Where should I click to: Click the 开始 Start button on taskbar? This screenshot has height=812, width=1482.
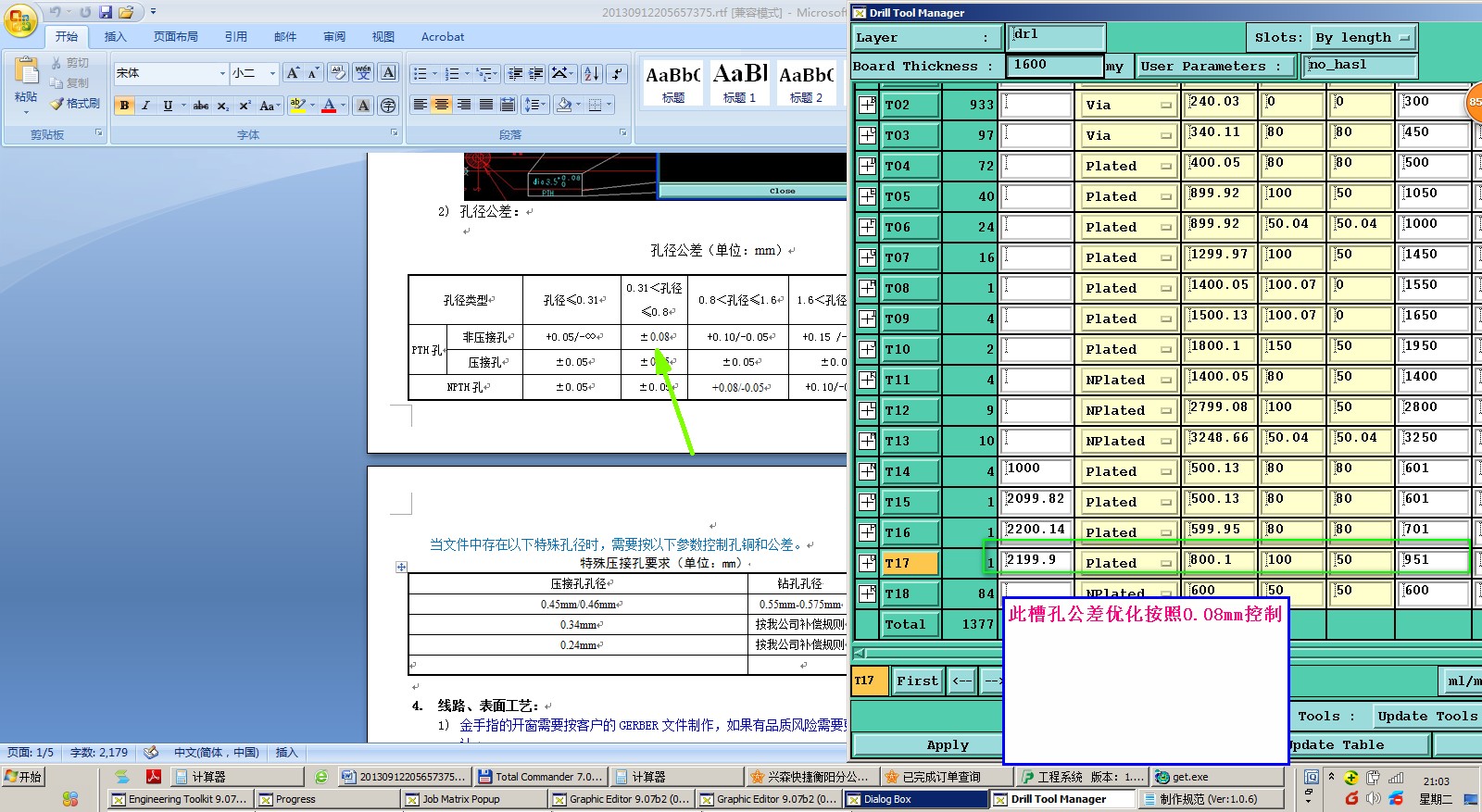tap(24, 777)
